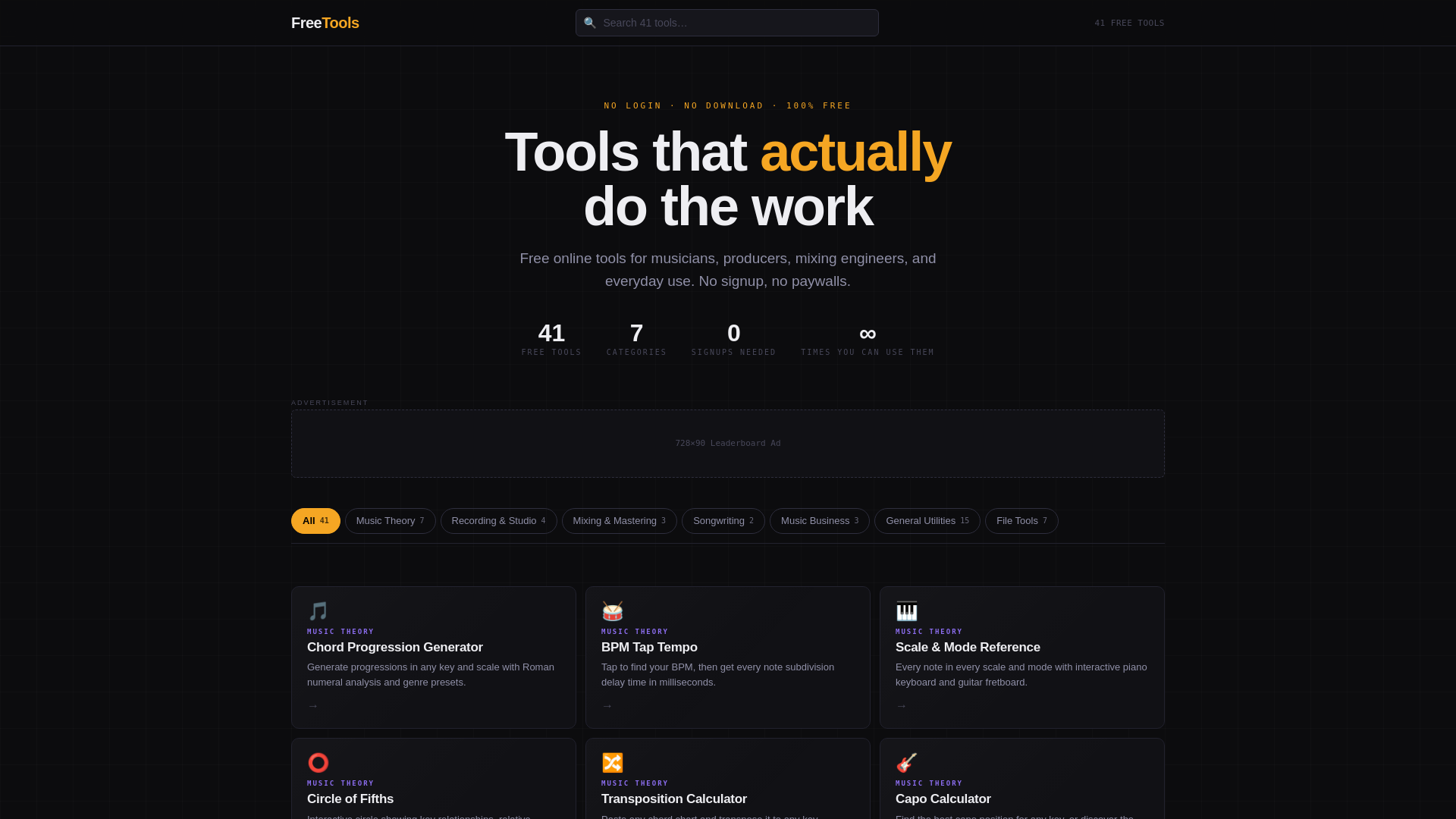Click the Transposition Calculator shuffle icon
Image resolution: width=1456 pixels, height=819 pixels.
[x=612, y=763]
